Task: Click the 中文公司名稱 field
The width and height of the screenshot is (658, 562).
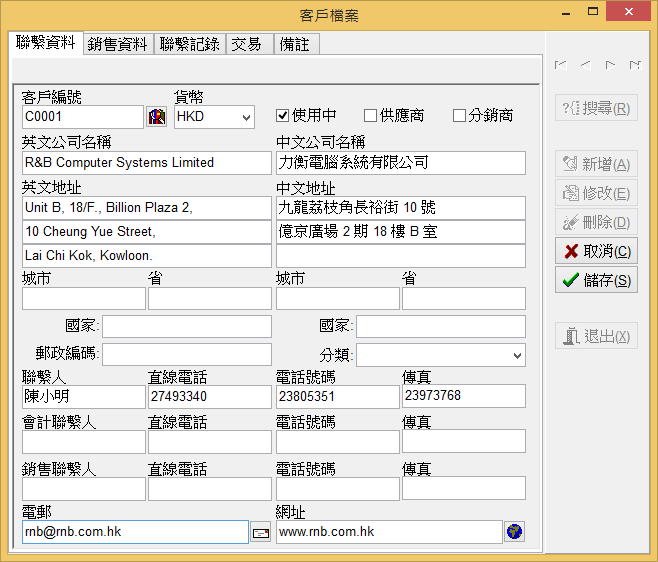Action: tap(401, 163)
